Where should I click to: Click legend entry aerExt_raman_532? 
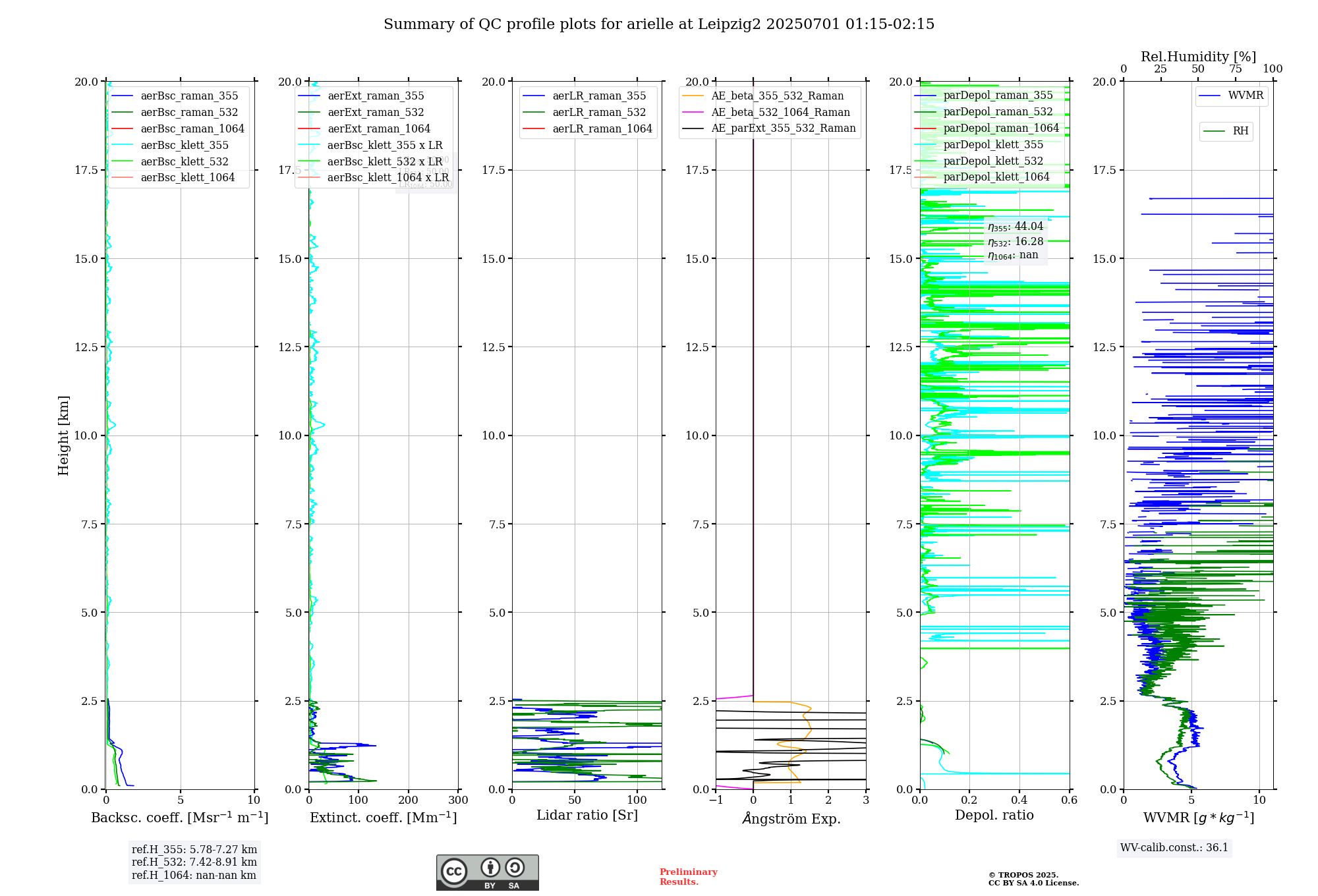(362, 113)
